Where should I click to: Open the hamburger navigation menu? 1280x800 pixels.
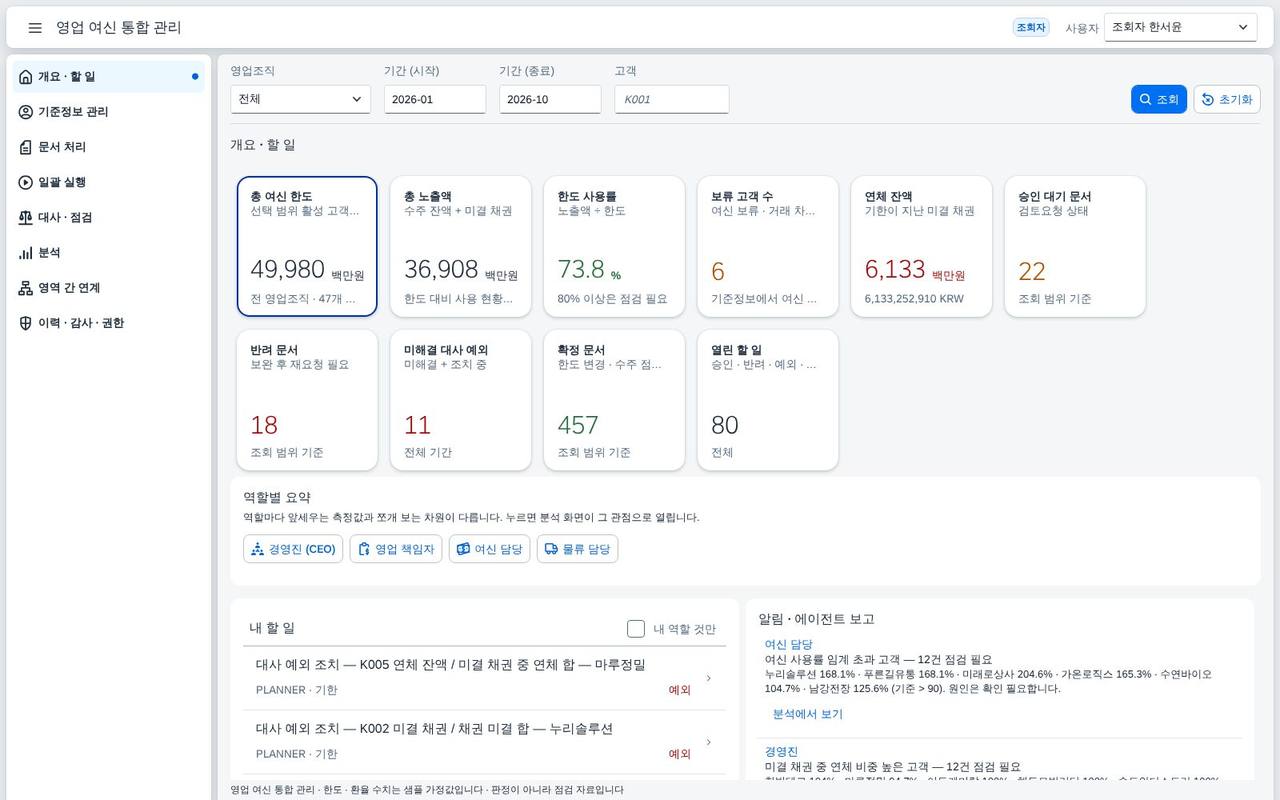(x=35, y=28)
